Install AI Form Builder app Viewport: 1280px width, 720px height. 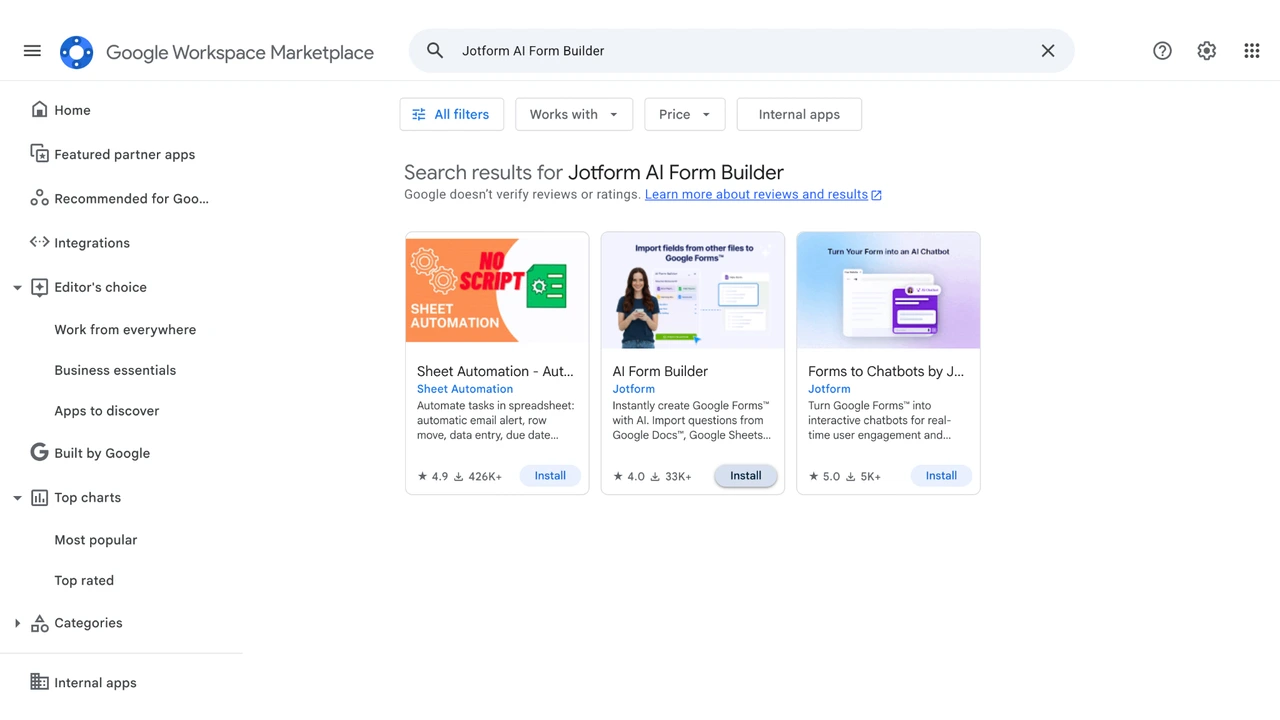(x=745, y=476)
